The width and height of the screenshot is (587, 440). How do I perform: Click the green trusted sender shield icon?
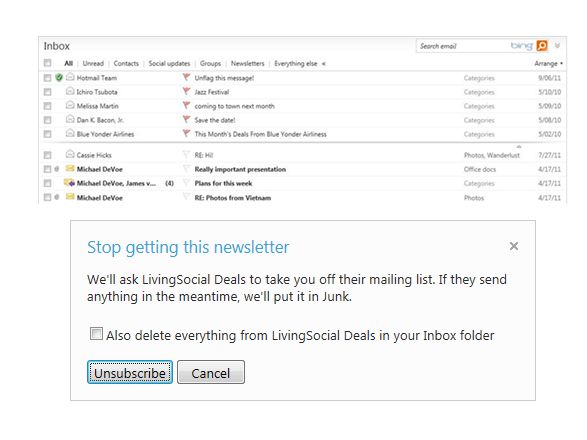coord(59,78)
